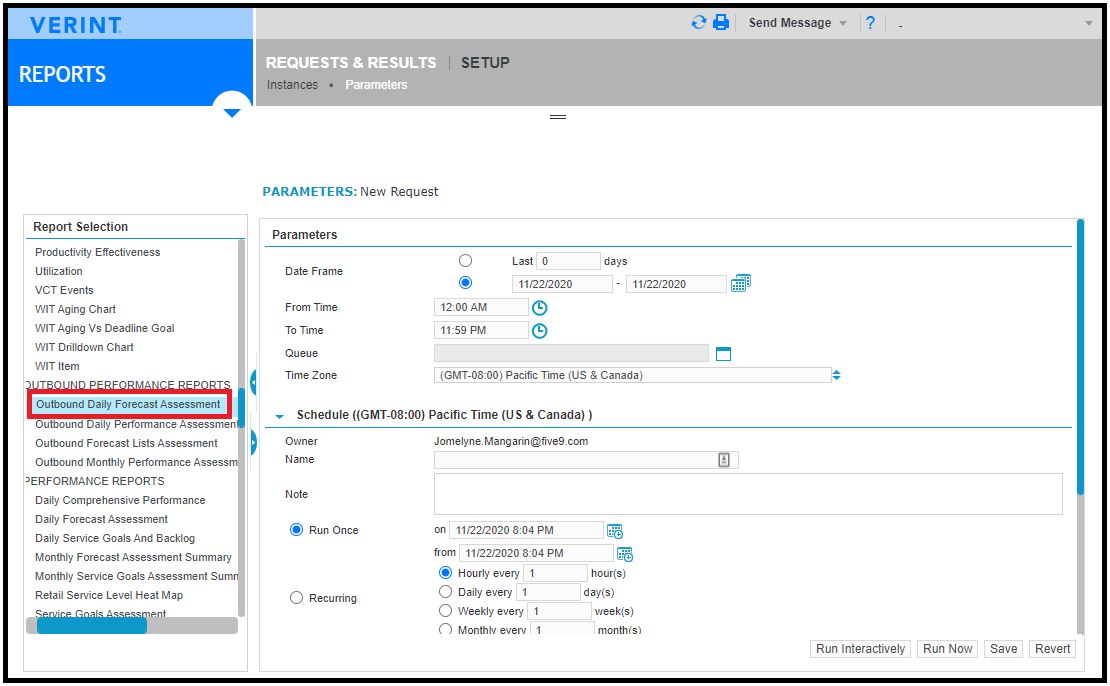Open help via question mark icon

click(870, 23)
